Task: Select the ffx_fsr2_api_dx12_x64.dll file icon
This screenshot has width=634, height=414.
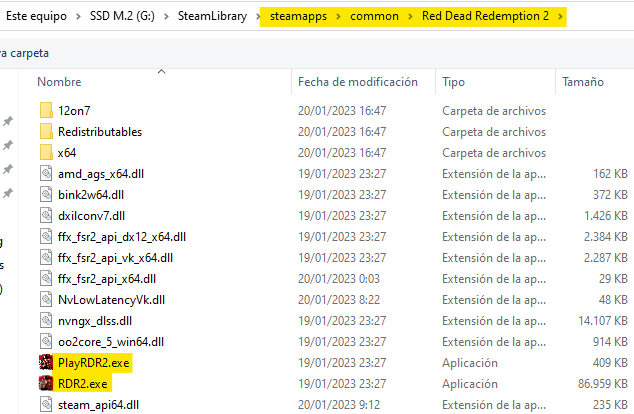Action: click(x=46, y=237)
